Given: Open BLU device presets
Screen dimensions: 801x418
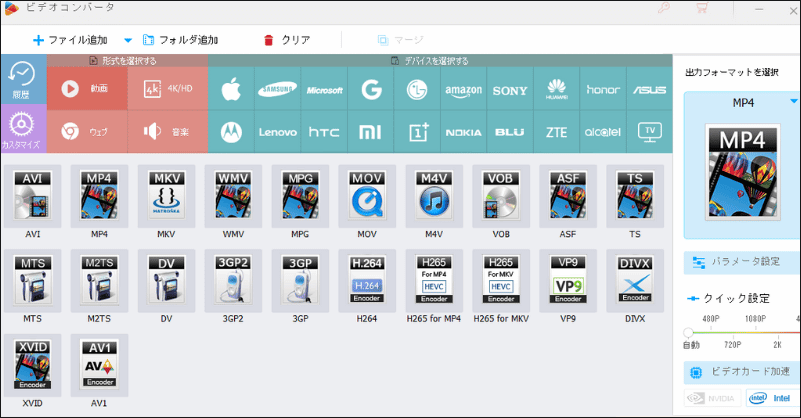Looking at the screenshot, I should pos(510,132).
